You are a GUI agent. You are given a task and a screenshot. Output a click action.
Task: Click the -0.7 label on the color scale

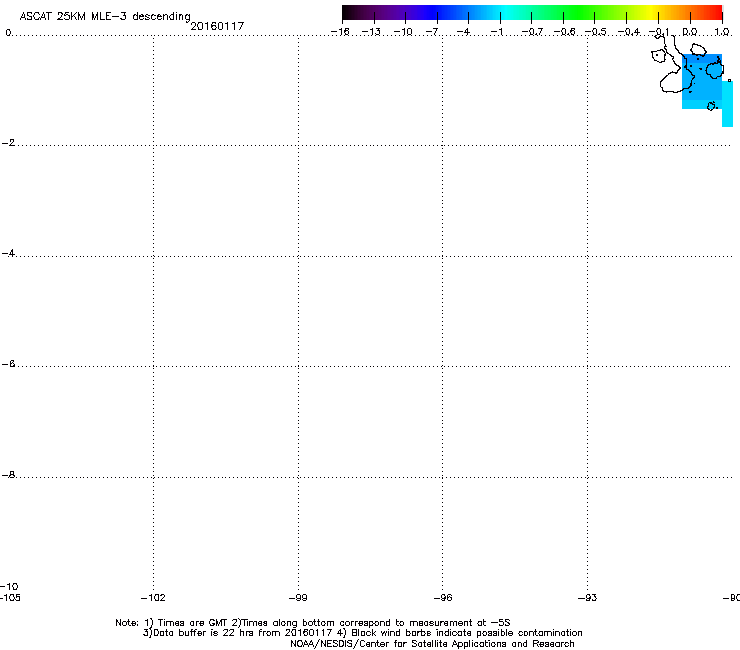(532, 32)
